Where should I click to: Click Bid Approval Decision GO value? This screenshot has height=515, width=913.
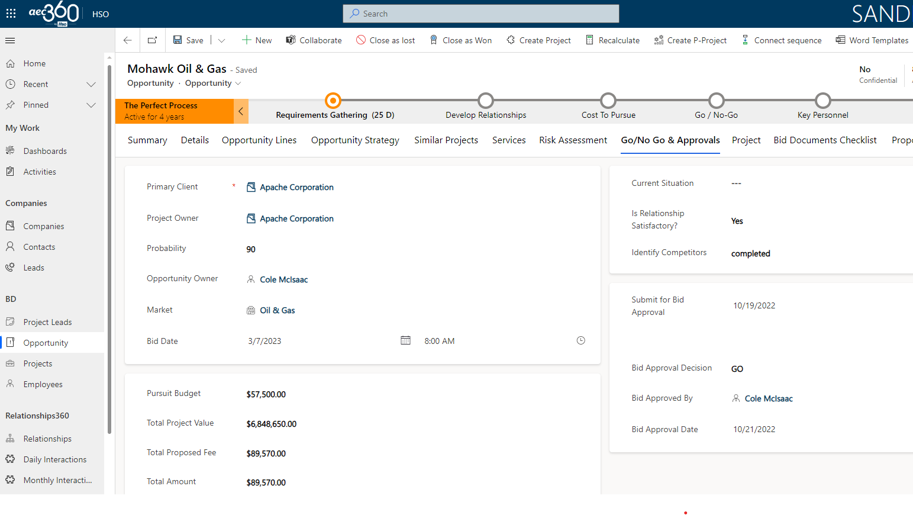click(x=737, y=369)
